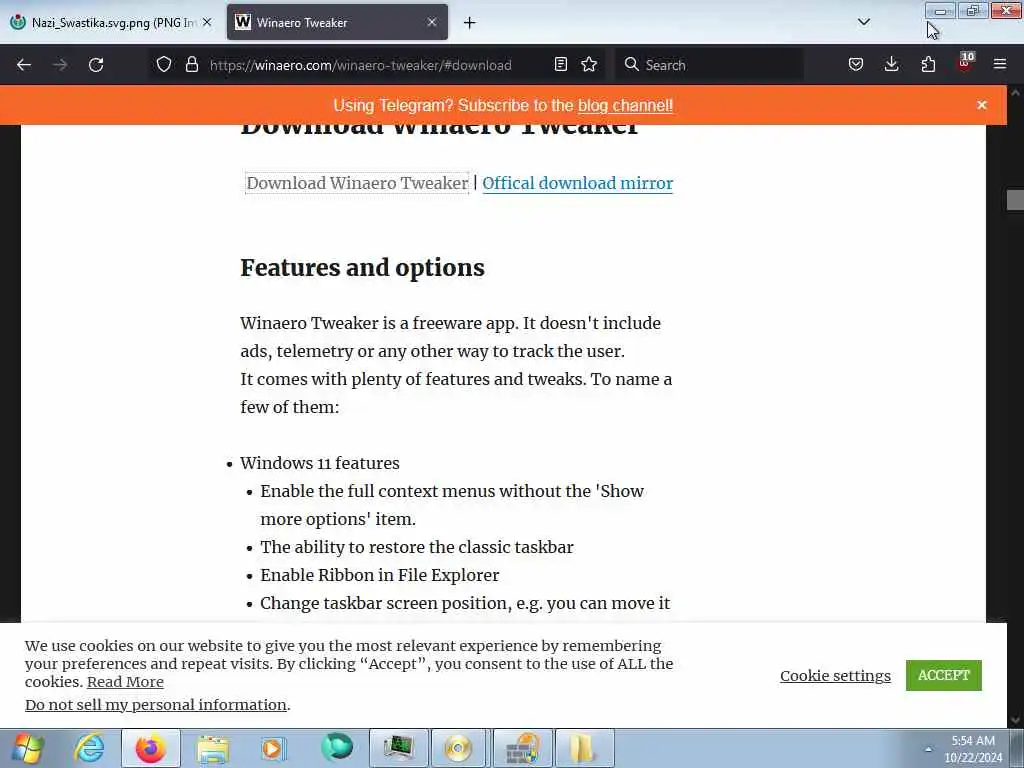Go back to the previous page
The height and width of the screenshot is (768, 1024).
(x=24, y=65)
